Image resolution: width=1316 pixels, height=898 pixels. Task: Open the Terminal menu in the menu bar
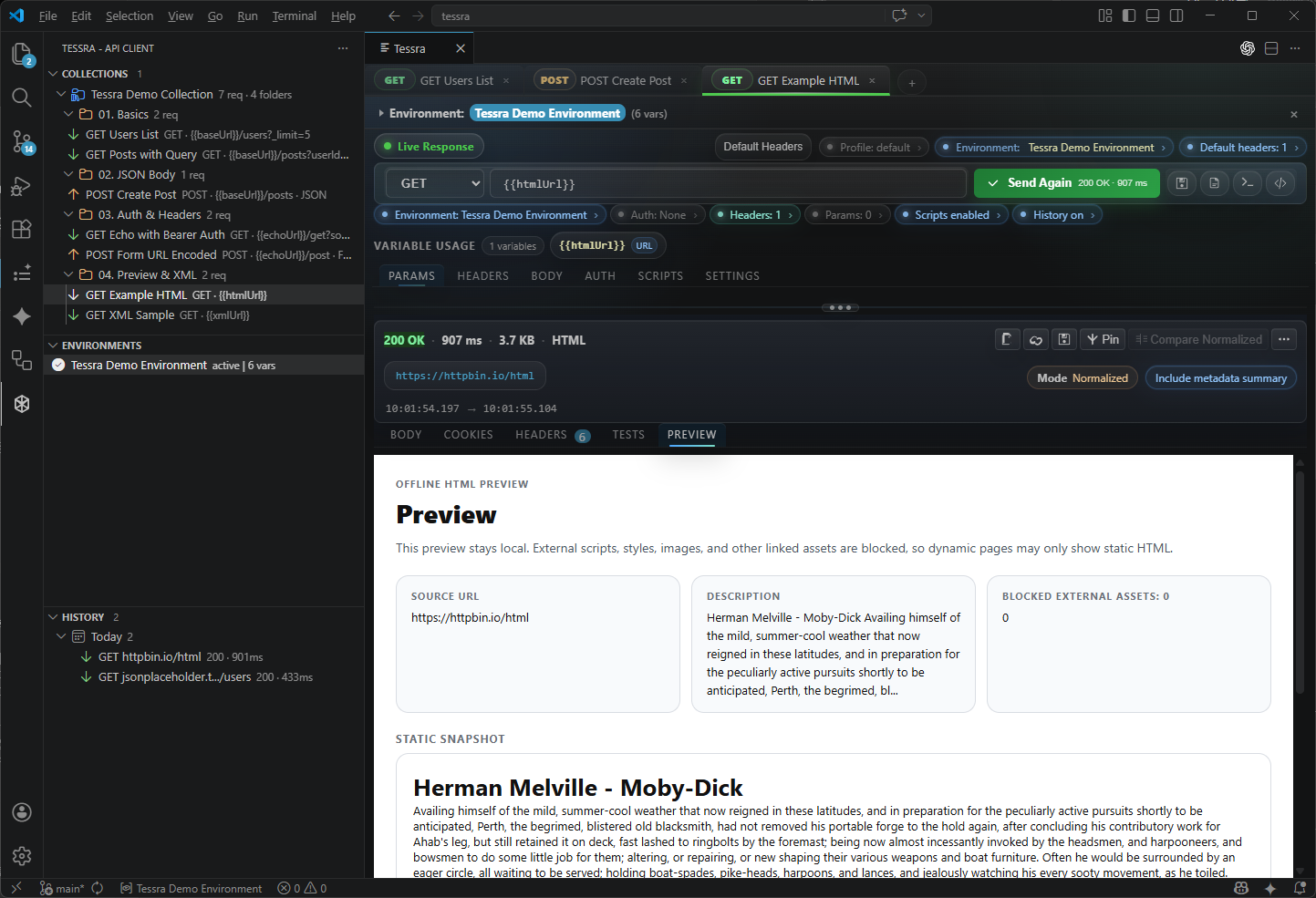(x=294, y=15)
